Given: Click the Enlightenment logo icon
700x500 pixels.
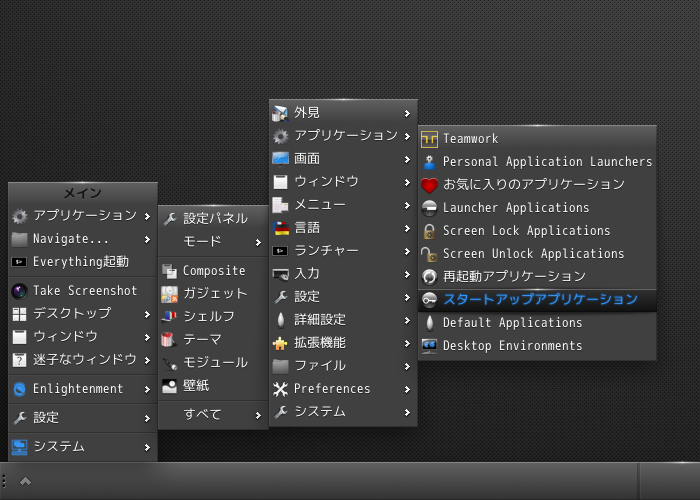Looking at the screenshot, I should click(x=19, y=389).
